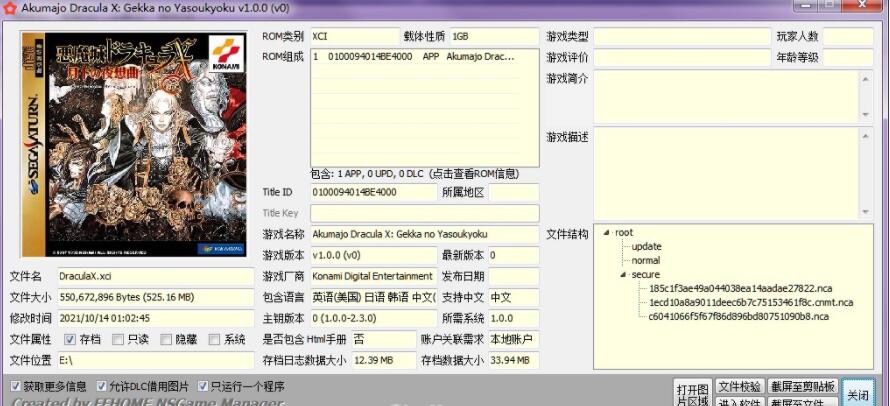Click the 是否包含Html手册 field showing 否

[x=384, y=339]
